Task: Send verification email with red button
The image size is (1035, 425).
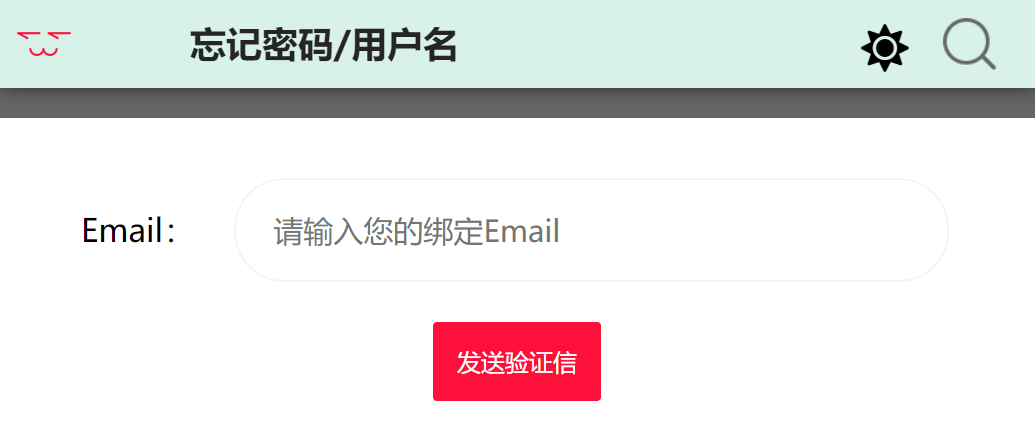Action: 517,362
